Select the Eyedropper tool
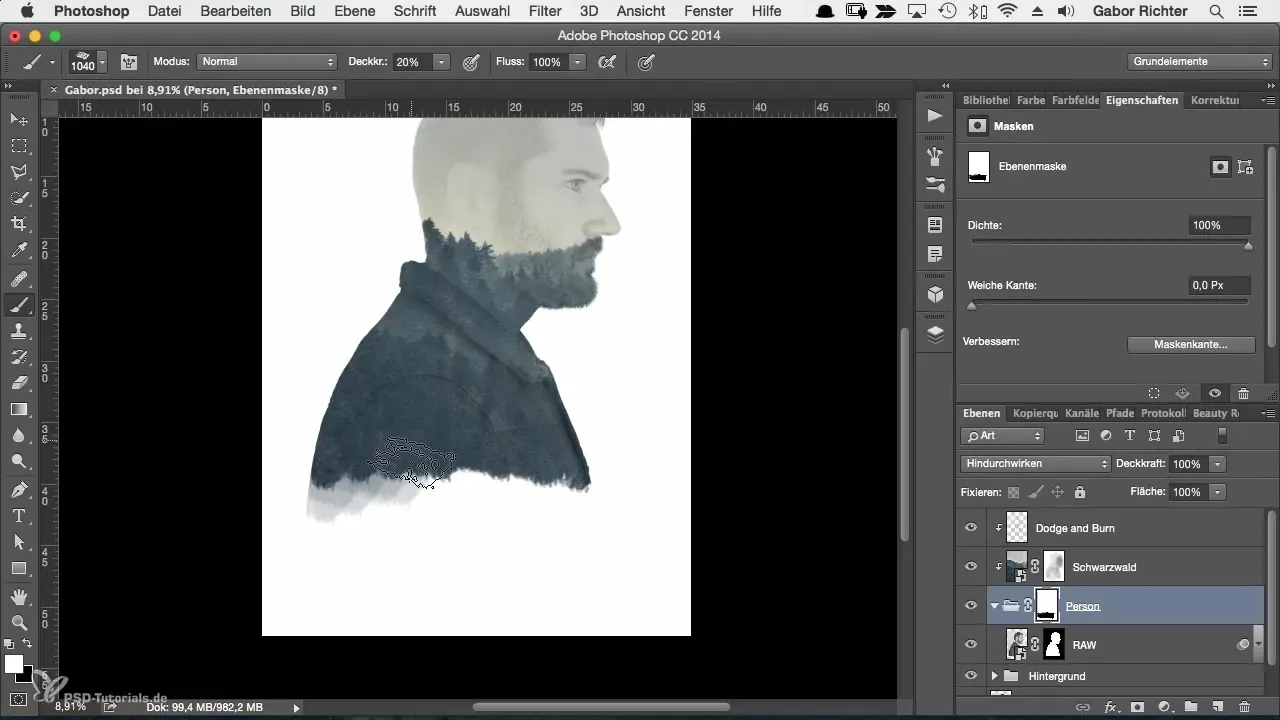This screenshot has height=720, width=1280. [18, 250]
